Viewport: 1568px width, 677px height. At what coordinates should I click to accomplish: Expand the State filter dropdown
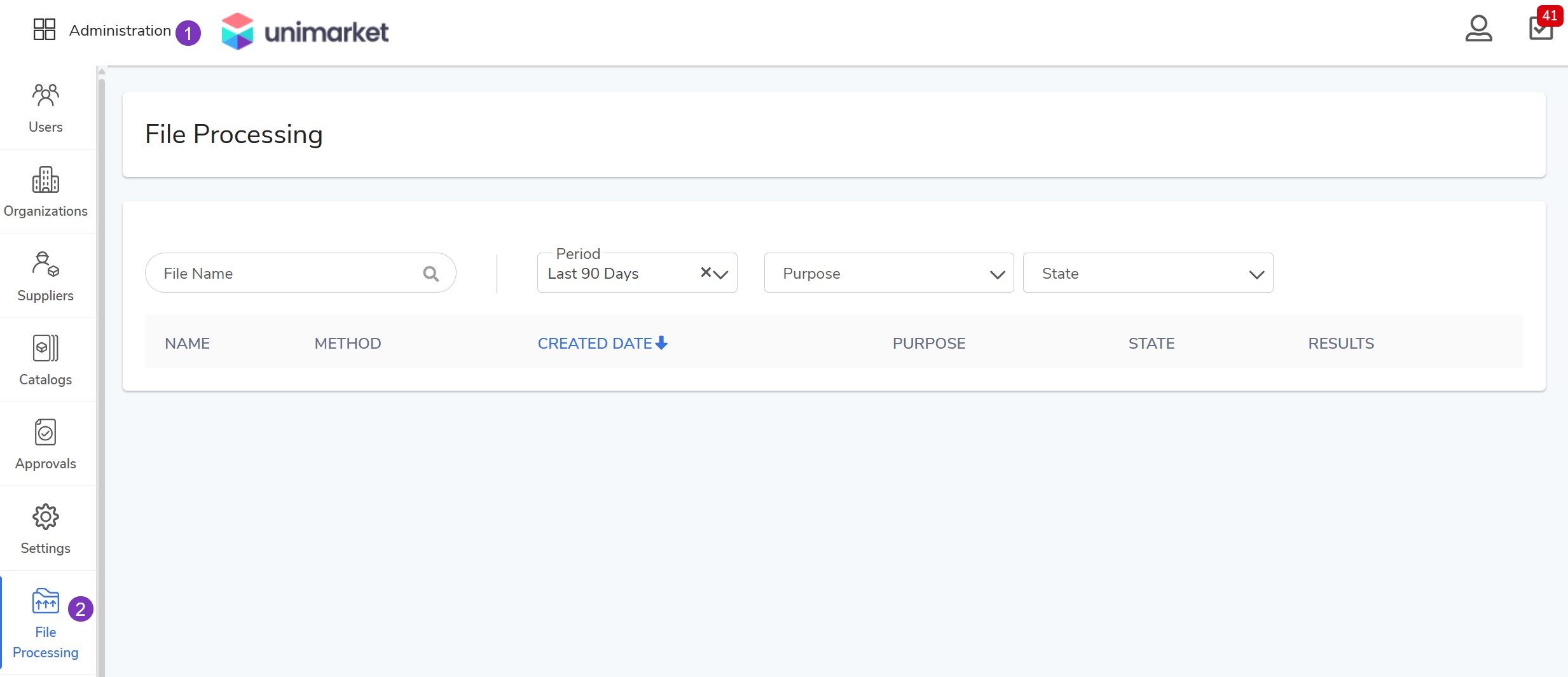pyautogui.click(x=1256, y=274)
